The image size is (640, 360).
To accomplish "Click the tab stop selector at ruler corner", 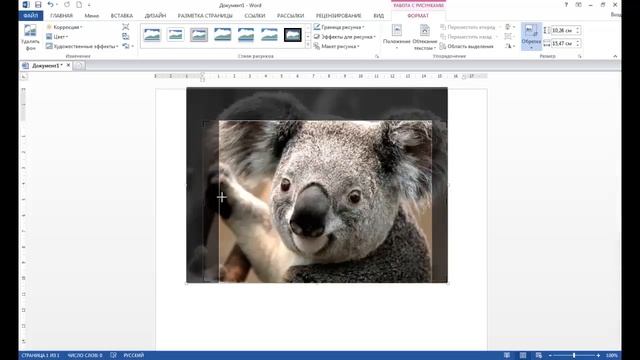I will pos(24,76).
